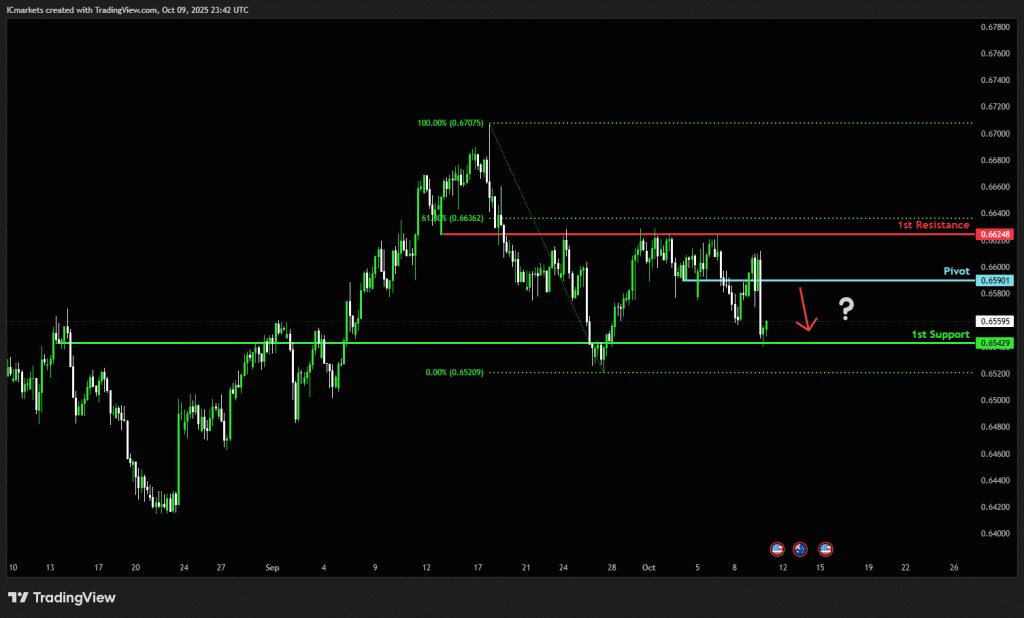Viewport: 1024px width, 618px height.
Task: Click the TradingView logo at bottom left
Action: point(62,598)
